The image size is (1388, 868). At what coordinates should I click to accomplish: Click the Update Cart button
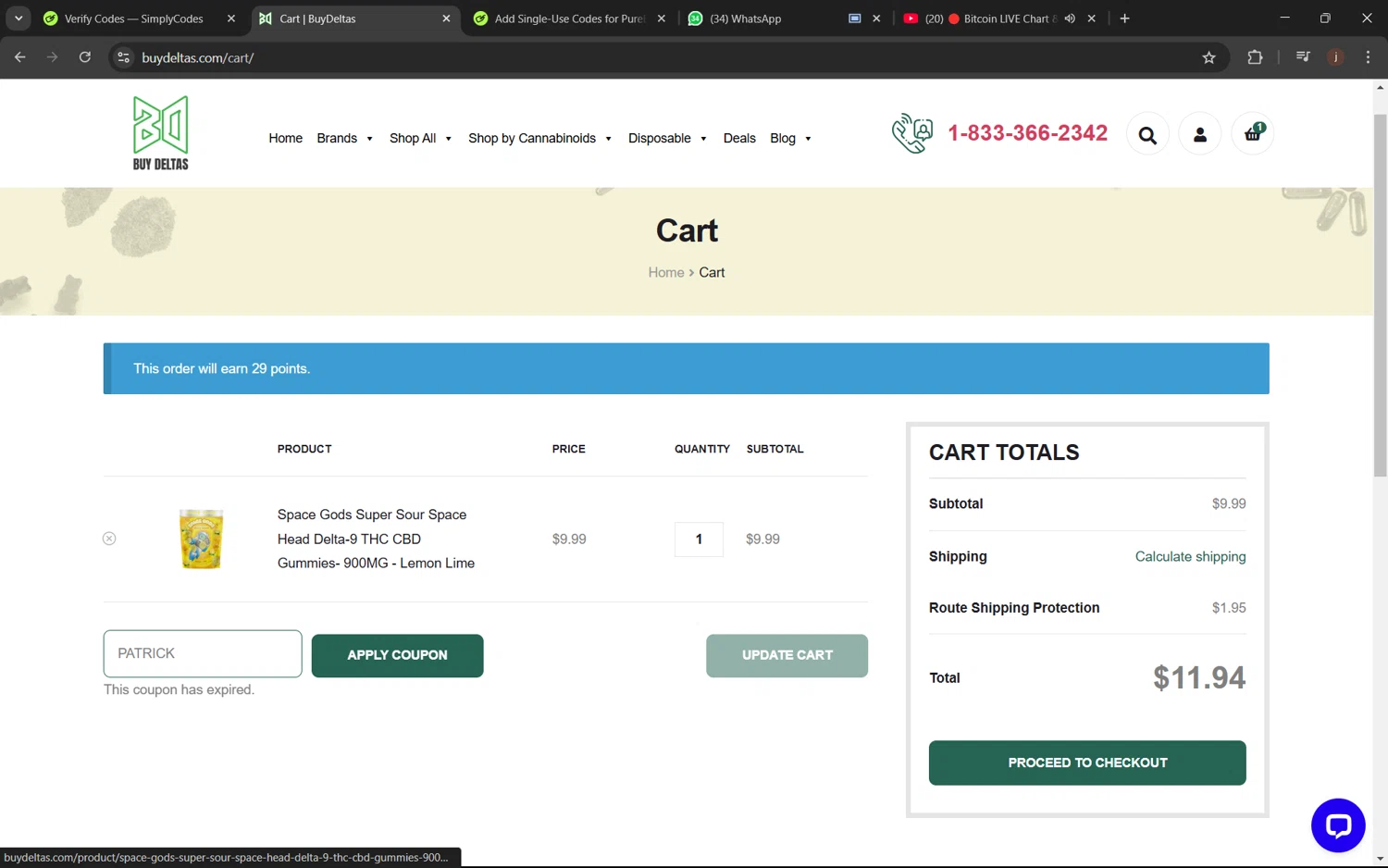(x=787, y=655)
